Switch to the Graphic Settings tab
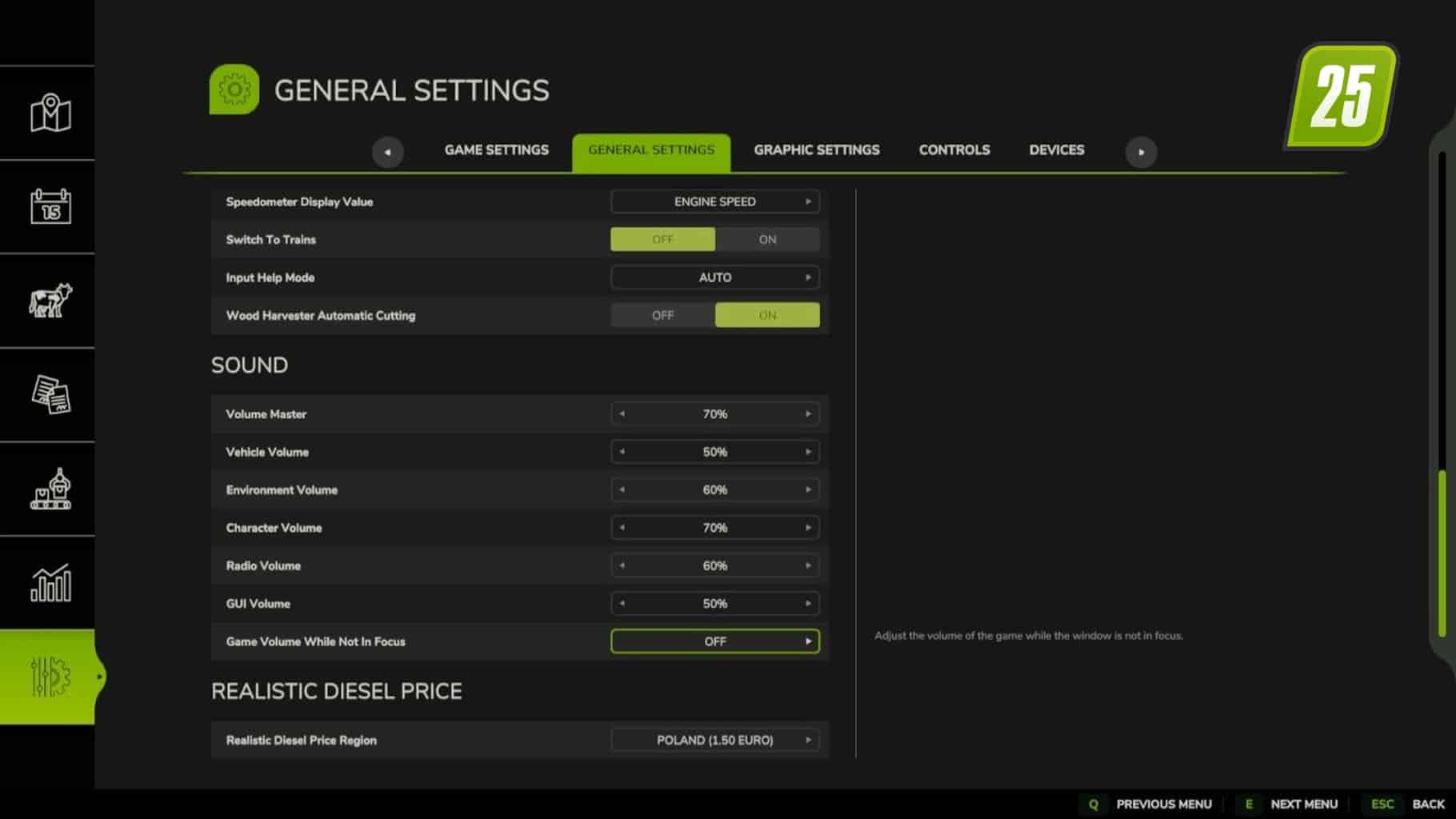Image resolution: width=1456 pixels, height=819 pixels. [816, 150]
